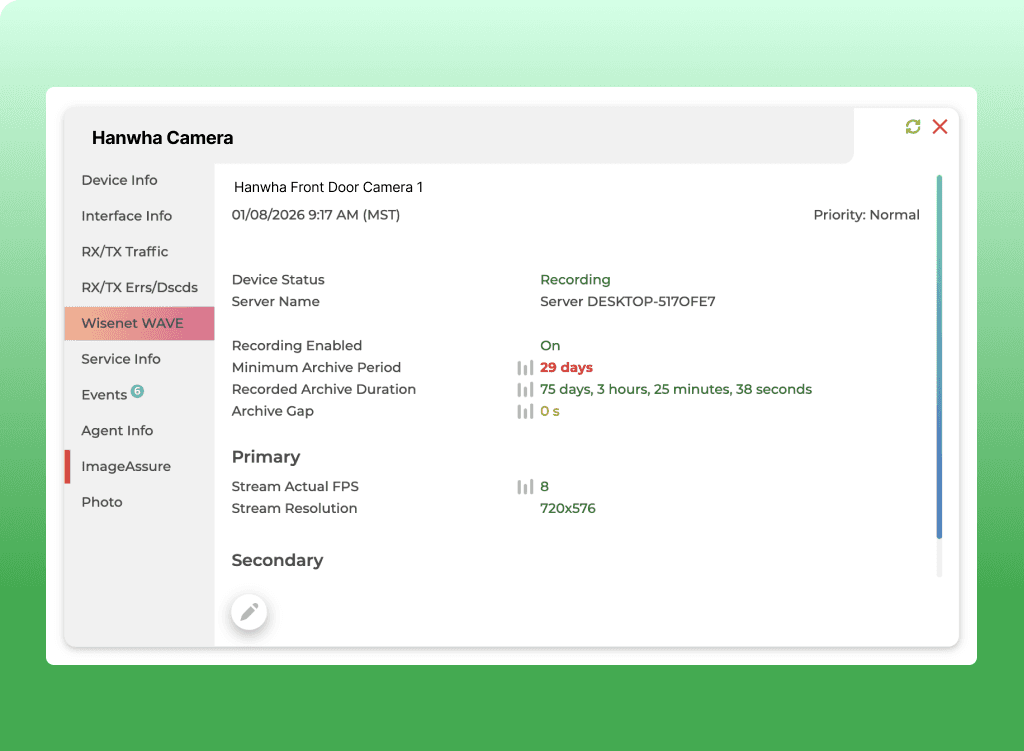Click the Priority: Normal label
This screenshot has height=751, width=1024.
click(867, 215)
